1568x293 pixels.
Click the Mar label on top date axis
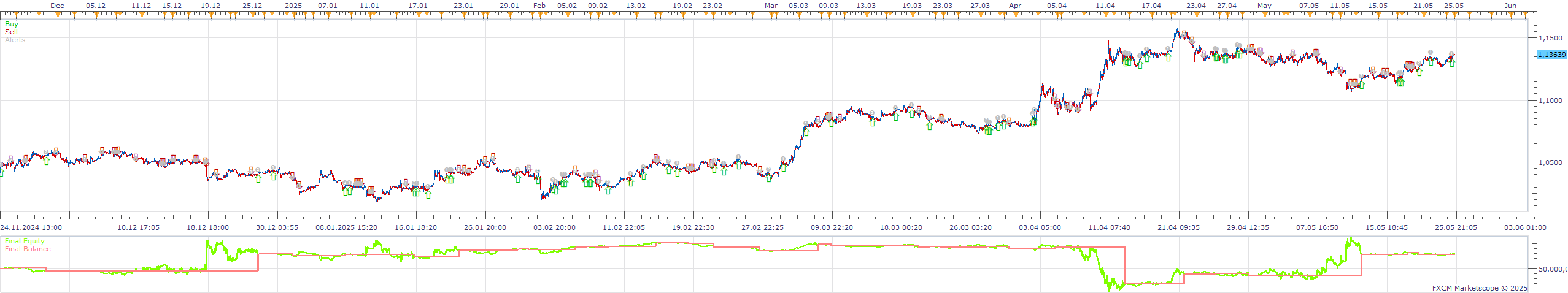click(x=771, y=6)
